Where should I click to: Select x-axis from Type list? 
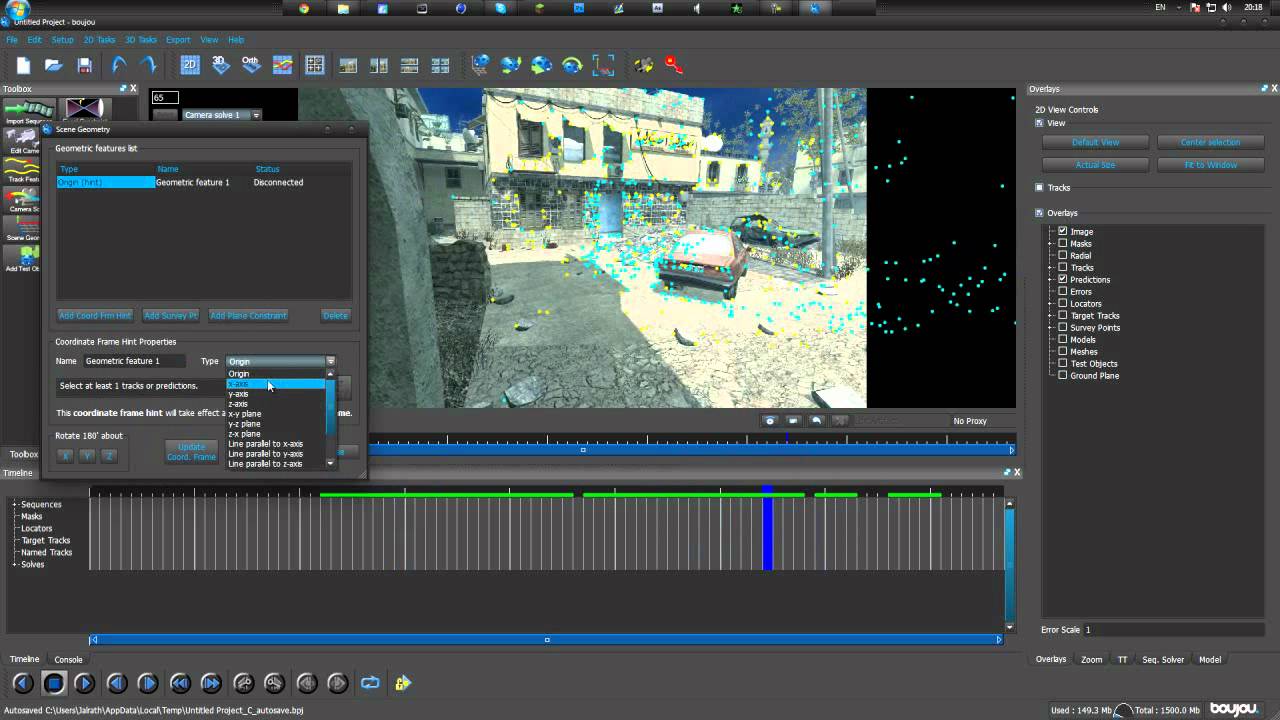(x=275, y=384)
